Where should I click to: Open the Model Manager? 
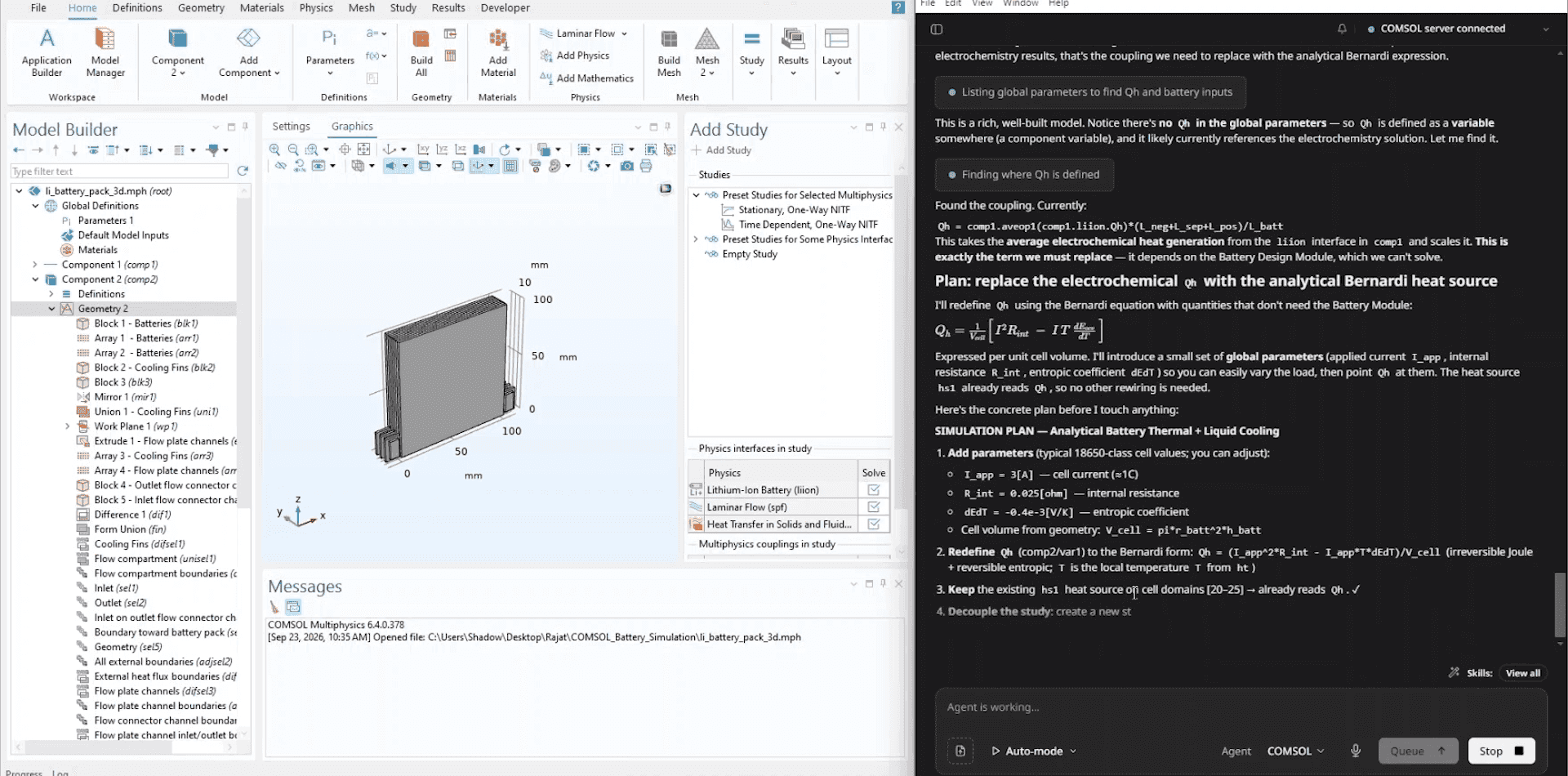tap(105, 52)
